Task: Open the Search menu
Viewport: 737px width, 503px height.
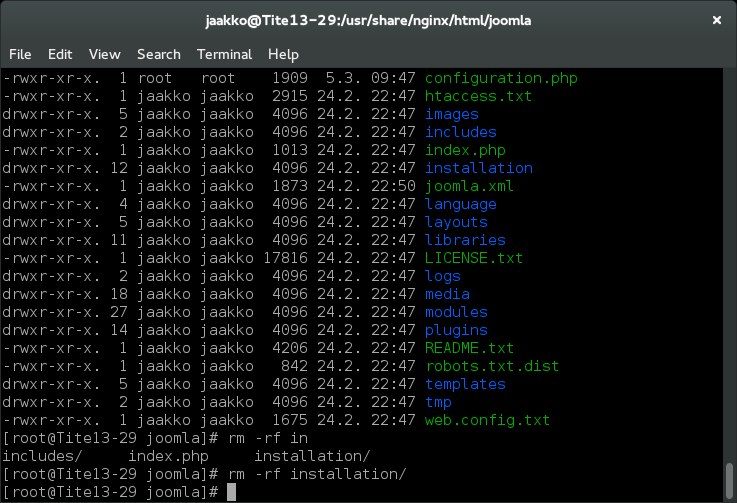Action: (159, 55)
